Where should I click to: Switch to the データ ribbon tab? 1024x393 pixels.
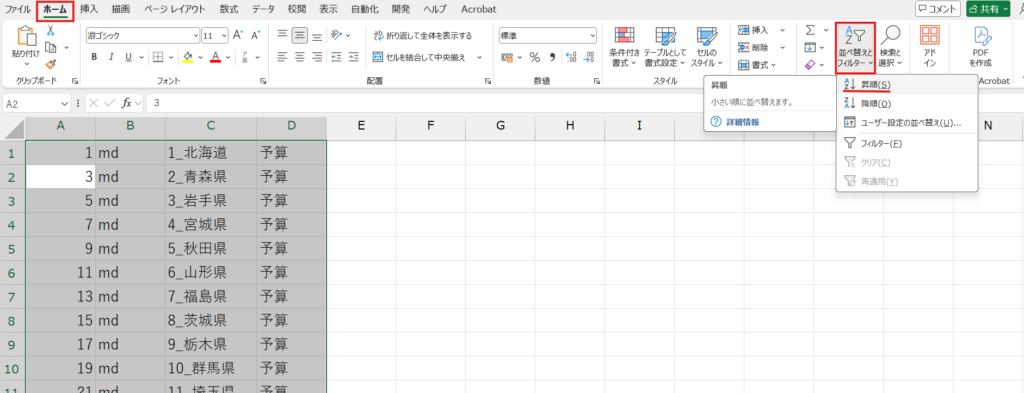(263, 9)
